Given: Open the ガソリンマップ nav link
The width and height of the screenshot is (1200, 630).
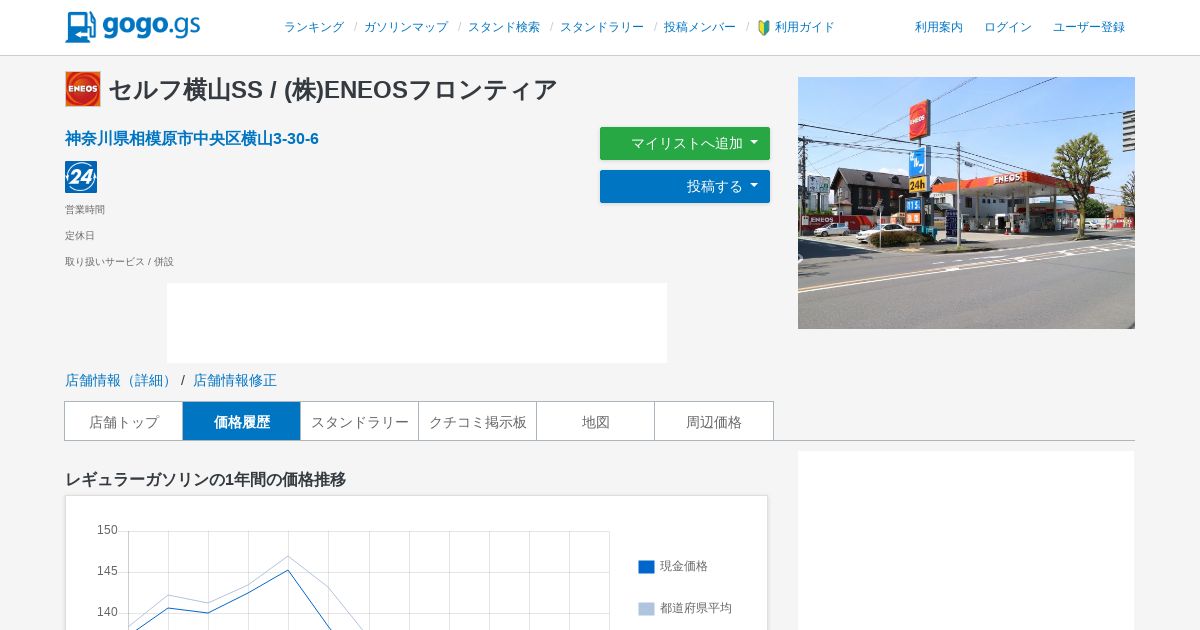Looking at the screenshot, I should [x=406, y=27].
